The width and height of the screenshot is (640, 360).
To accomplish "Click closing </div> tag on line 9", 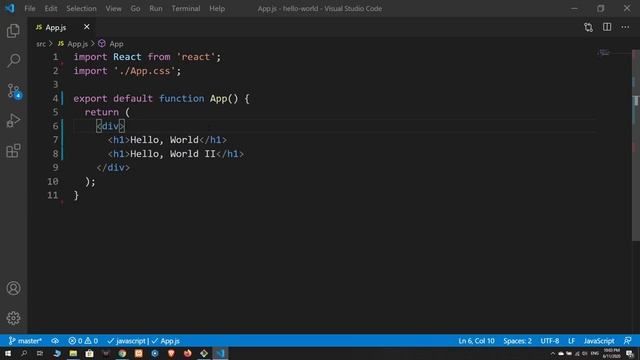I will click(x=113, y=168).
